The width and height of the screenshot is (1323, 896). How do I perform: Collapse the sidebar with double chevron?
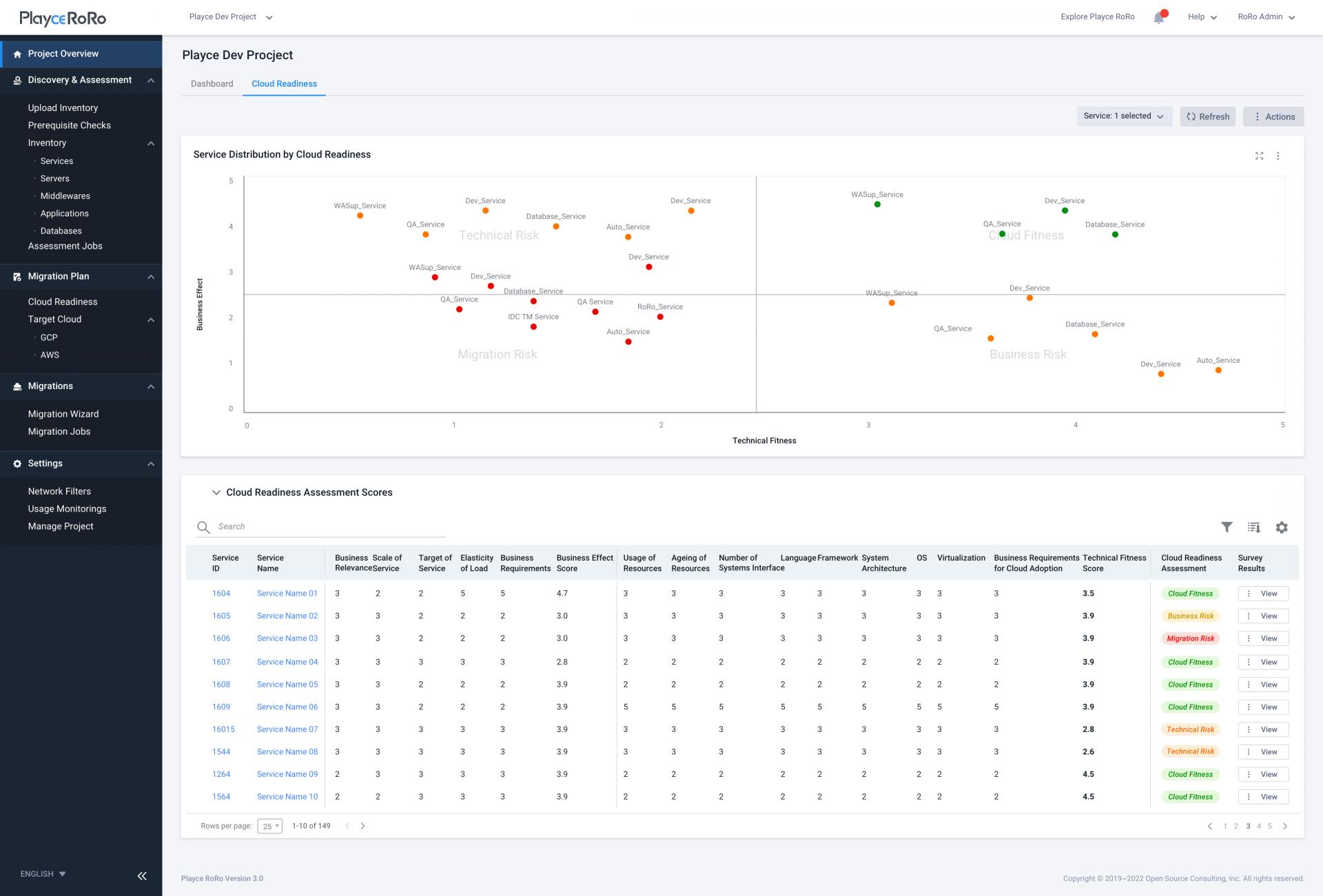point(142,875)
